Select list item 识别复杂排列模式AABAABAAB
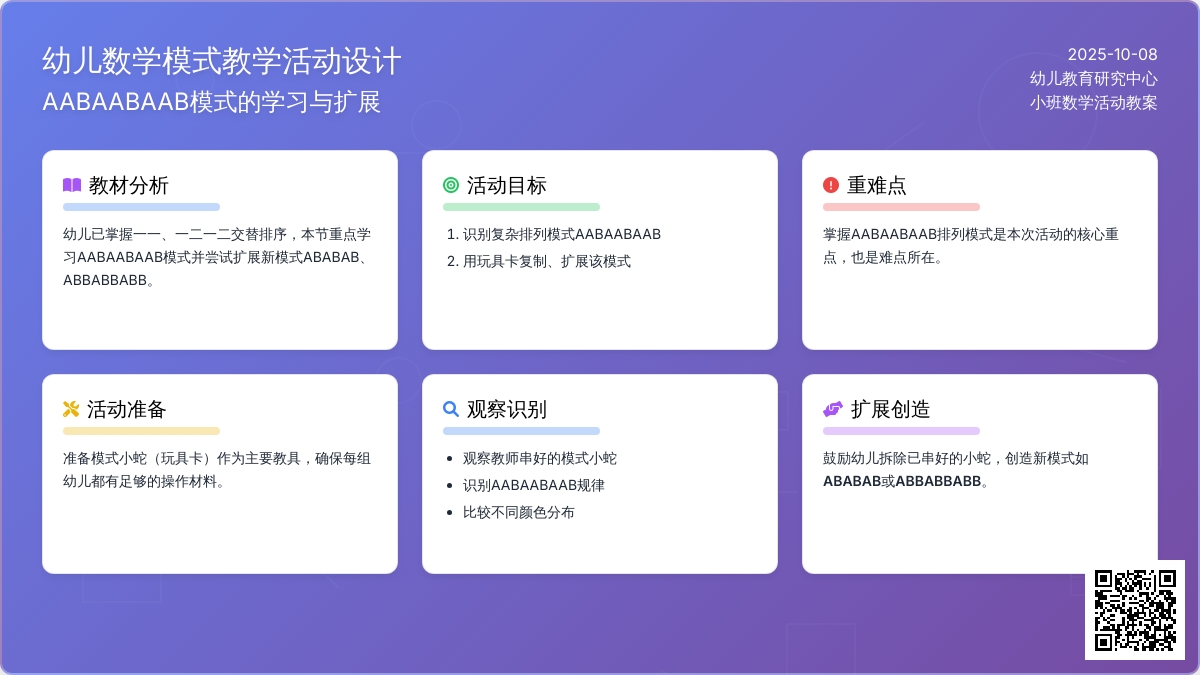Image resolution: width=1200 pixels, height=675 pixels. pyautogui.click(x=561, y=234)
